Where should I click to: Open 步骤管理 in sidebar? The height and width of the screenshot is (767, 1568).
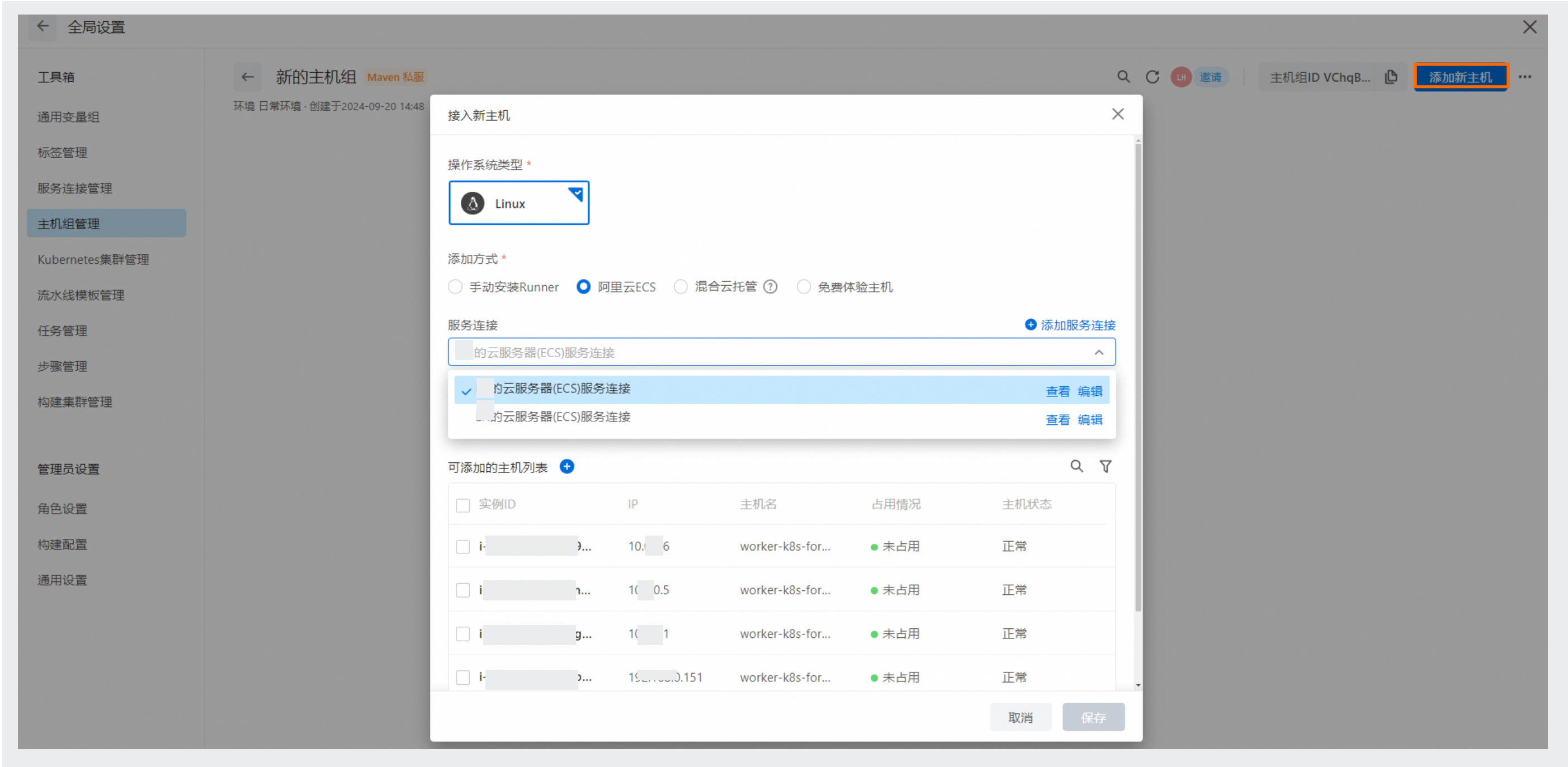(x=62, y=367)
